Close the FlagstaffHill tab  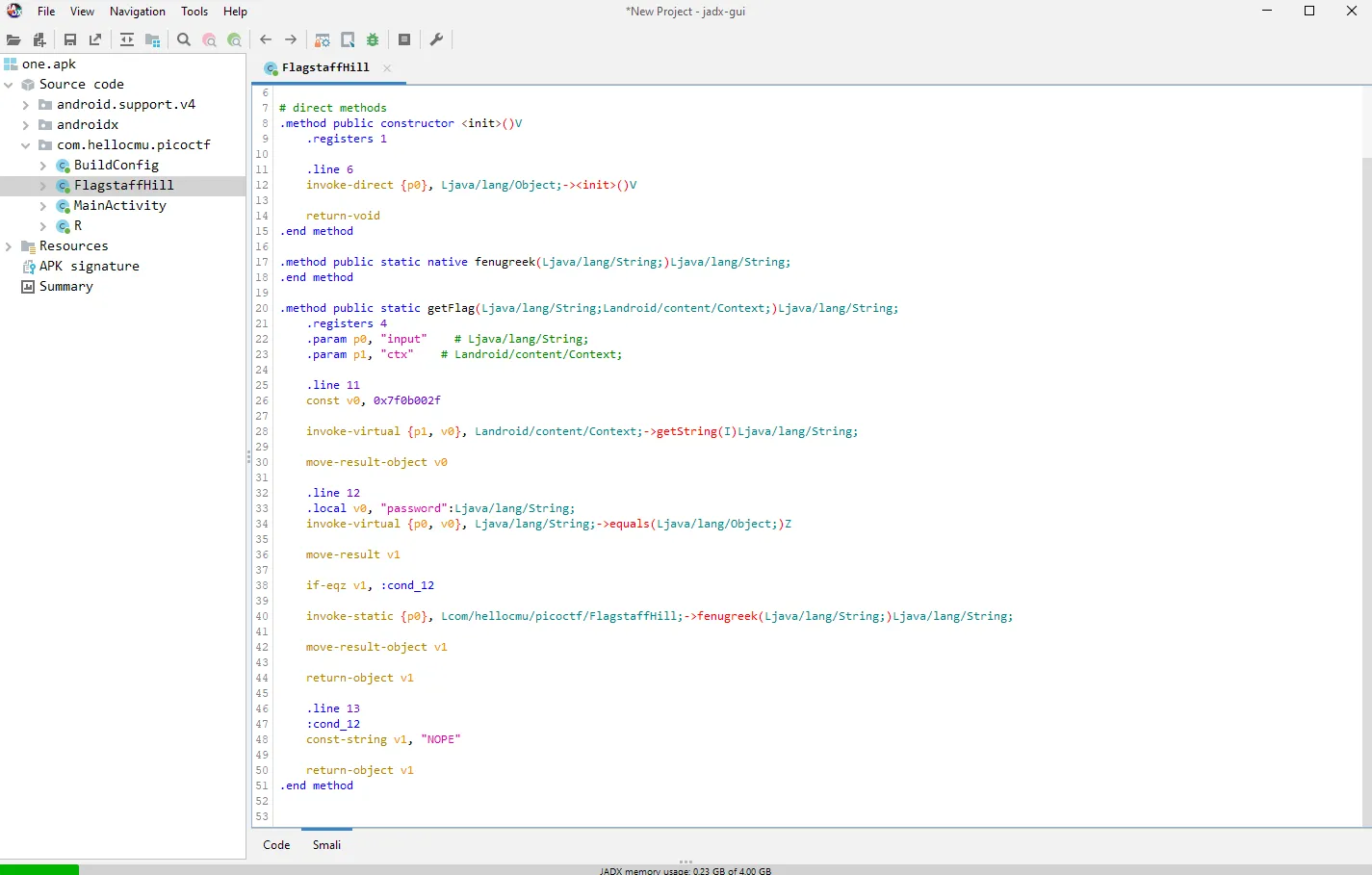tap(387, 68)
